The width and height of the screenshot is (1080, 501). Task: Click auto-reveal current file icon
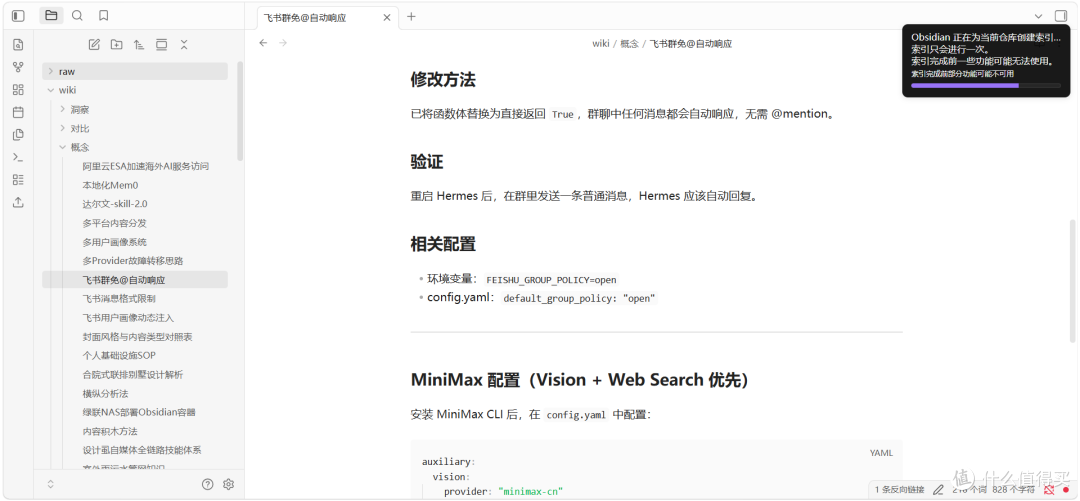(x=162, y=45)
